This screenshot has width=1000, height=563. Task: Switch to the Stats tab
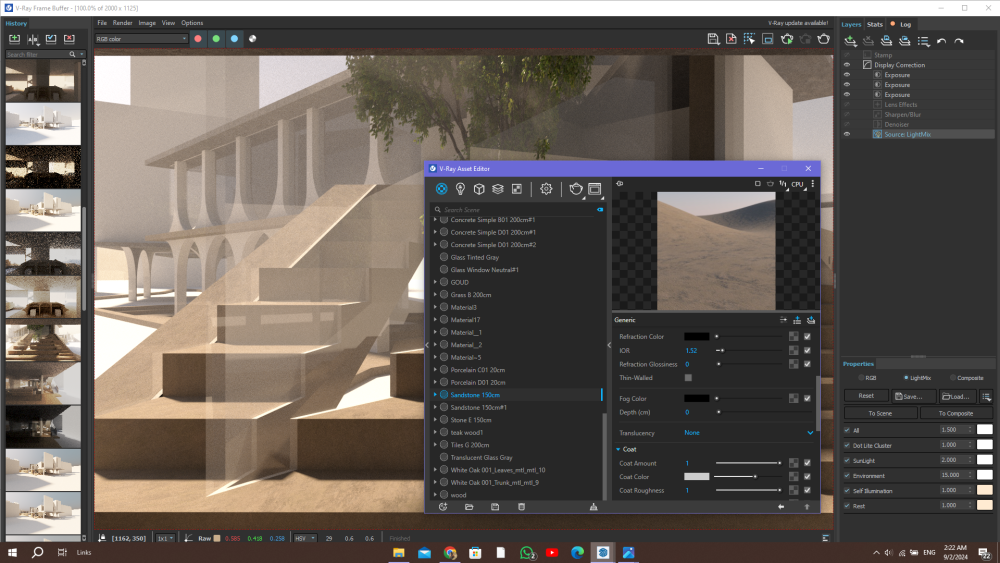coord(874,24)
